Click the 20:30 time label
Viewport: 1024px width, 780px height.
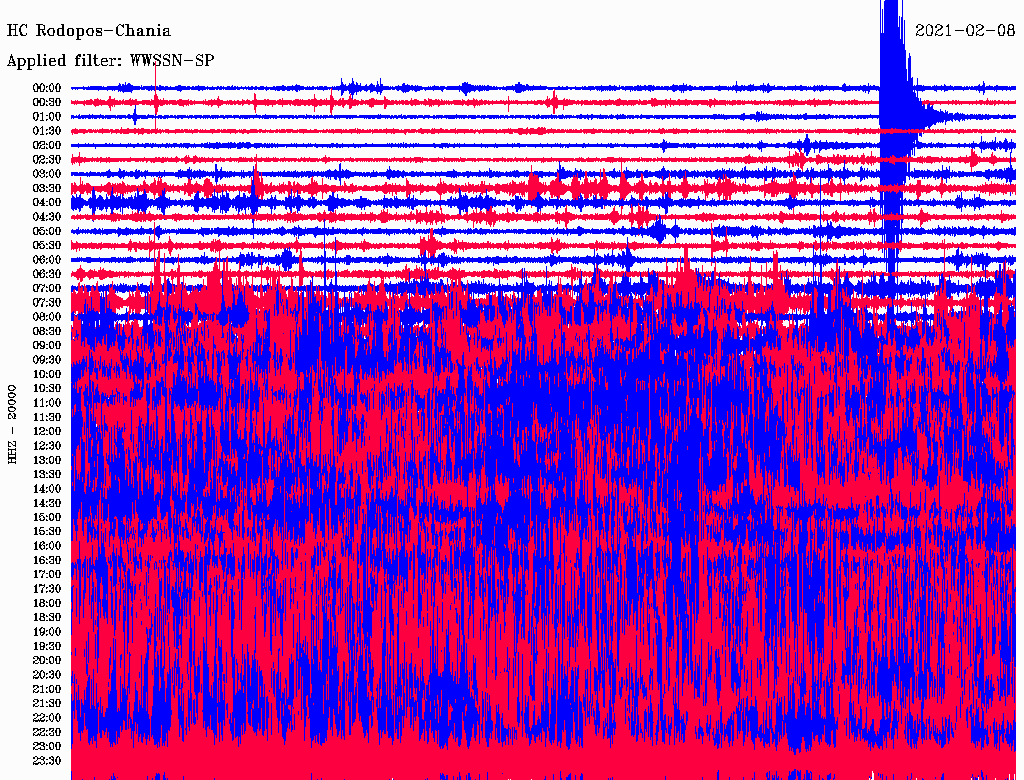tap(47, 675)
